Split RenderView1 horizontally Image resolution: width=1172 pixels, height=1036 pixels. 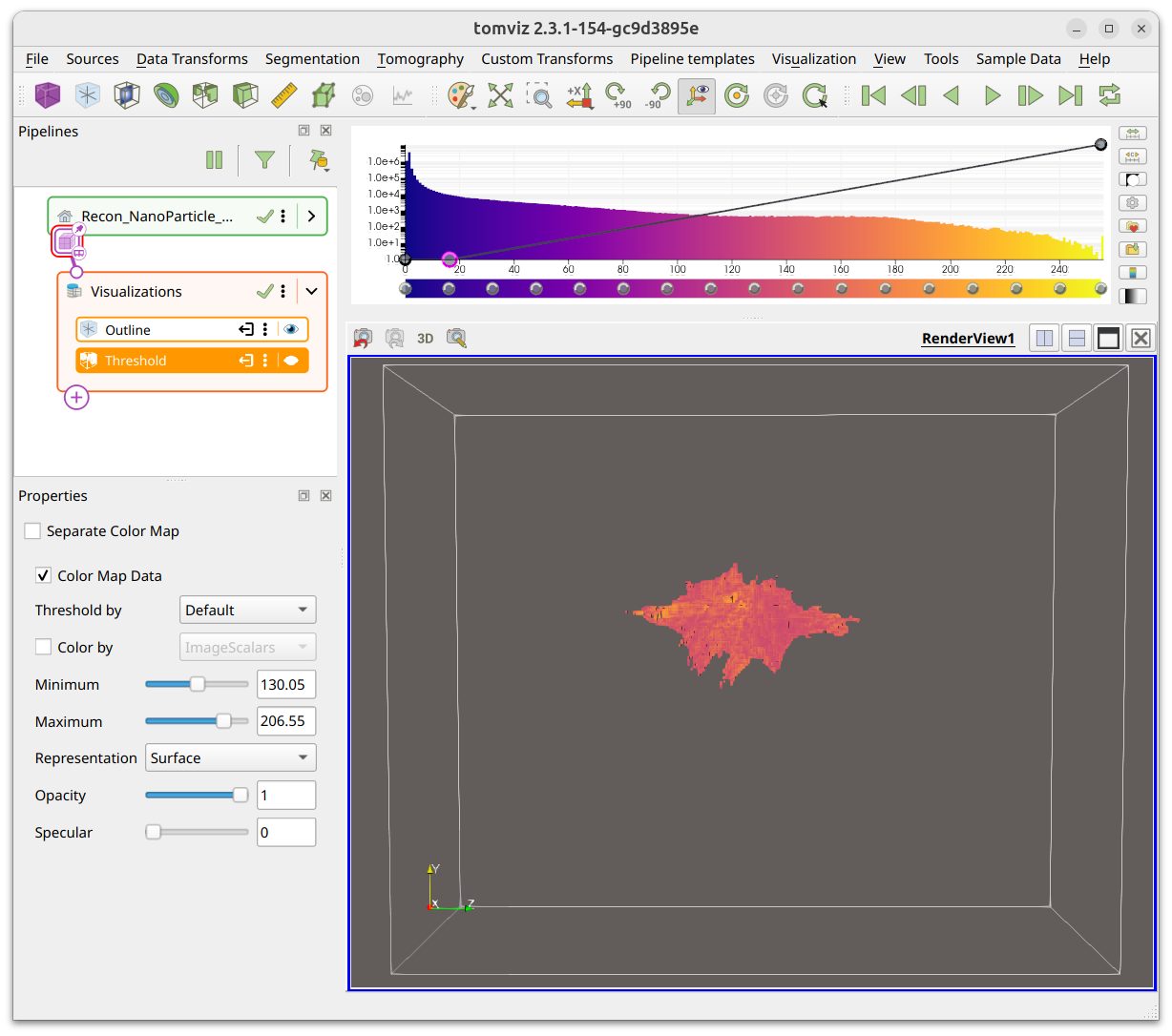pyautogui.click(x=1045, y=338)
